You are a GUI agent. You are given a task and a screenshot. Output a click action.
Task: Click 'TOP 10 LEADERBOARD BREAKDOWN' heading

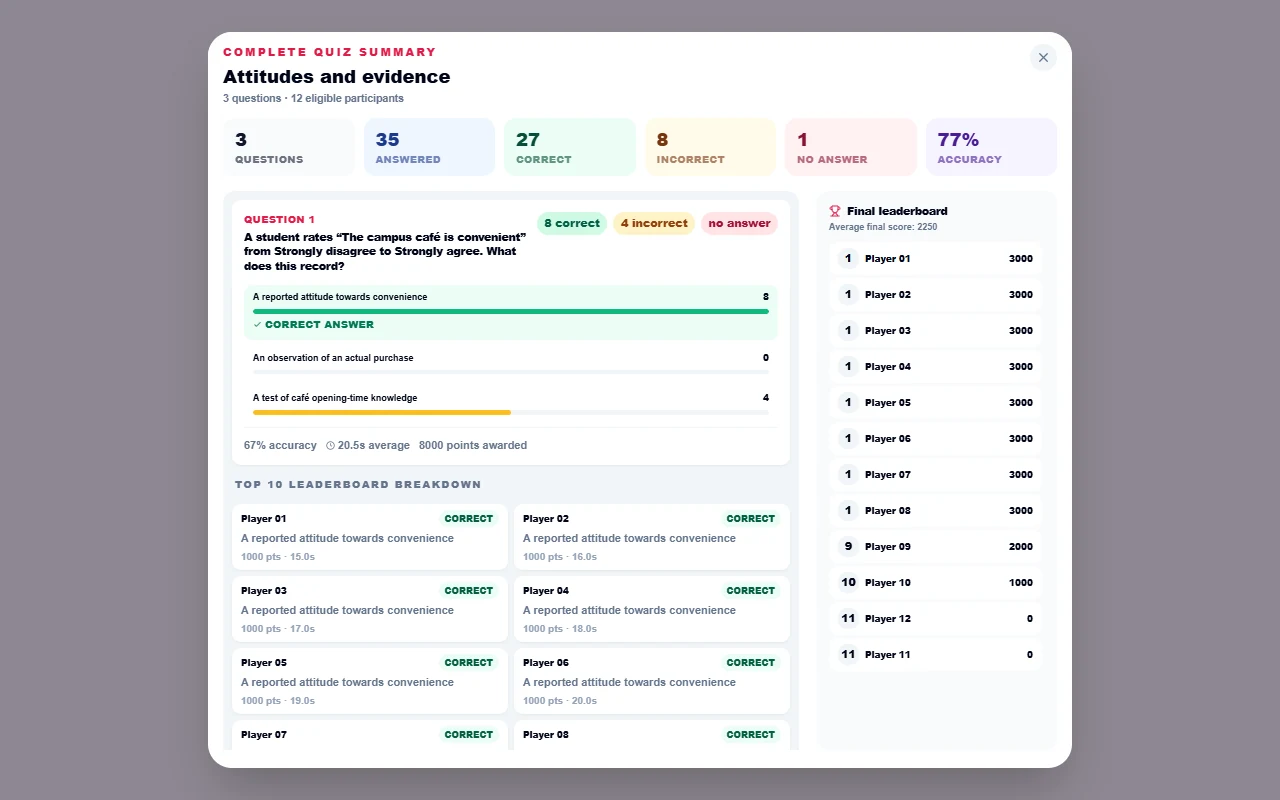click(358, 485)
